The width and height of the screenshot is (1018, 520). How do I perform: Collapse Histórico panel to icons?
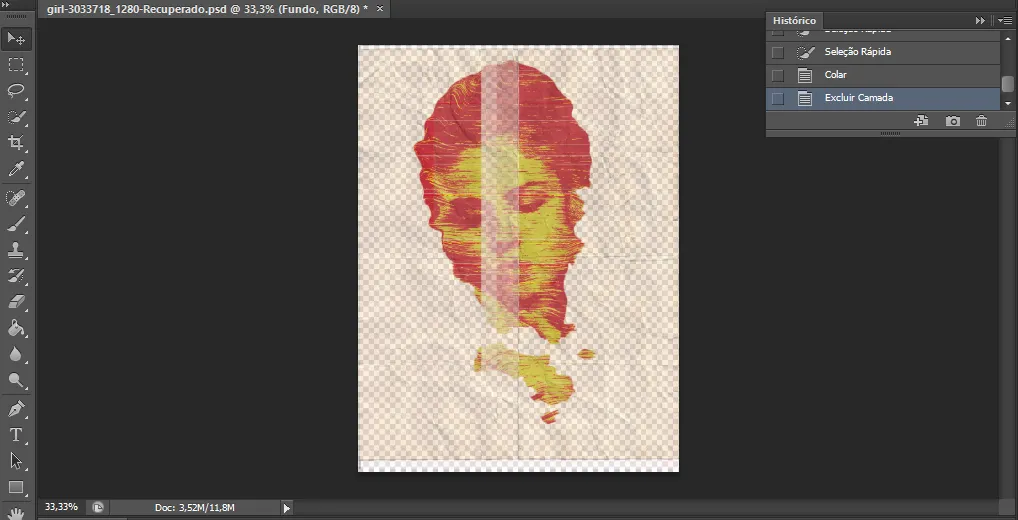980,21
